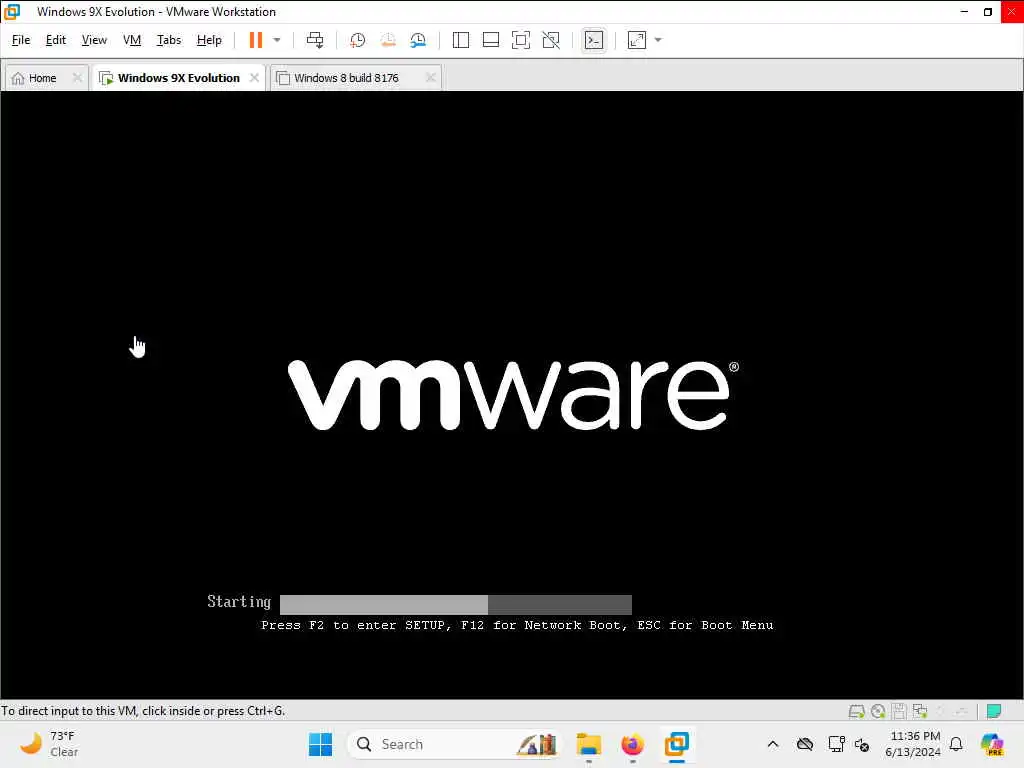Revert VM to previous snapshot icon

[388, 40]
